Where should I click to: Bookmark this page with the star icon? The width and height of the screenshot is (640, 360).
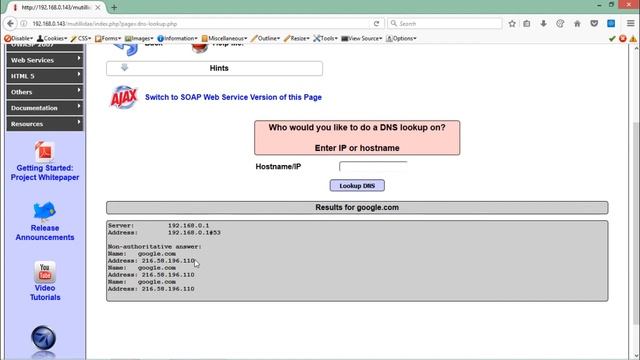(x=512, y=24)
